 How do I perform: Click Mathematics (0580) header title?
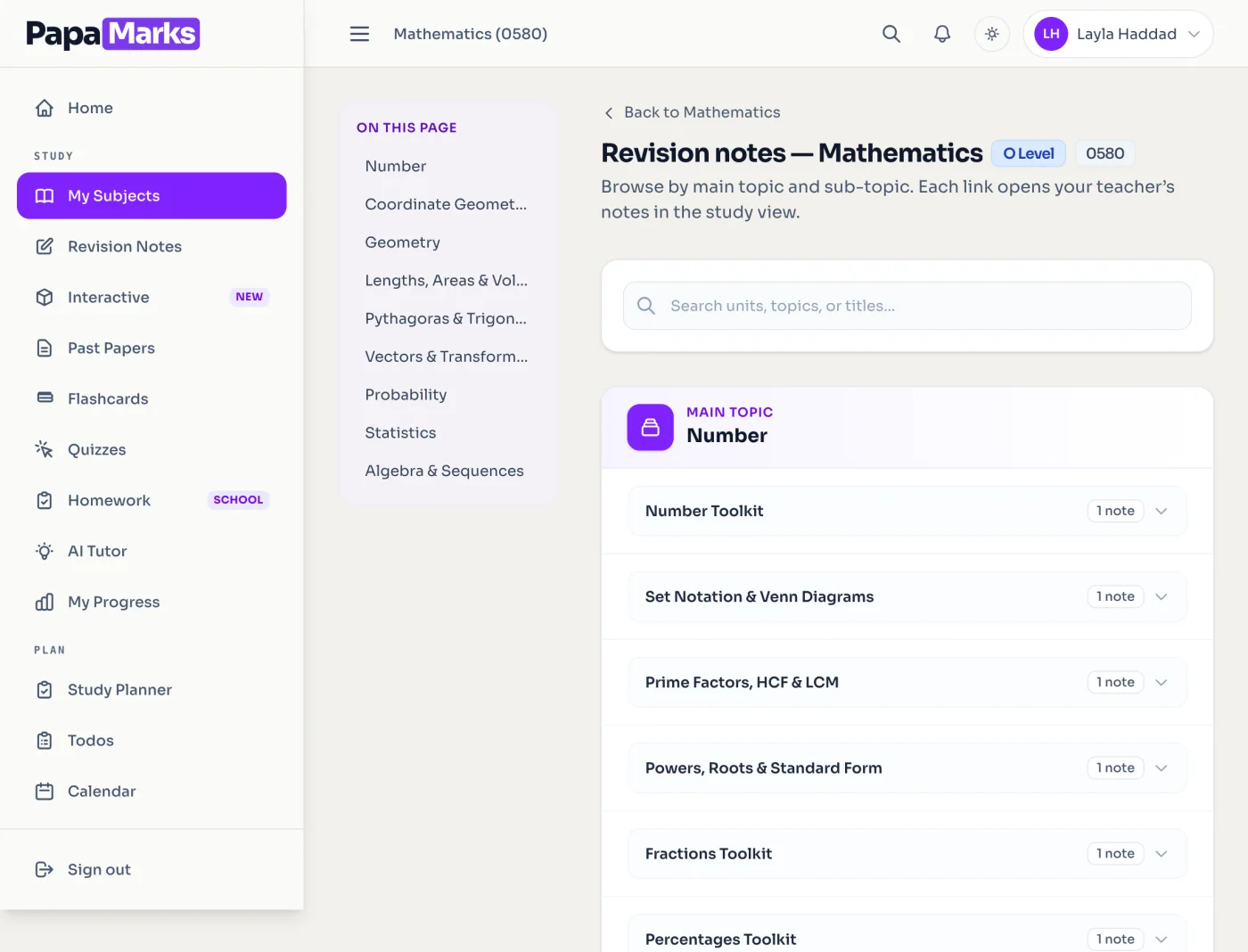(471, 34)
